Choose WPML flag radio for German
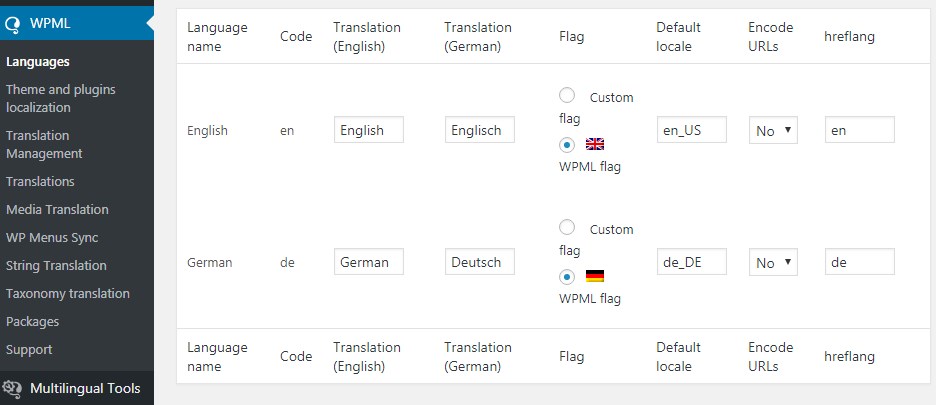Viewport: 936px width, 405px height. [x=566, y=277]
